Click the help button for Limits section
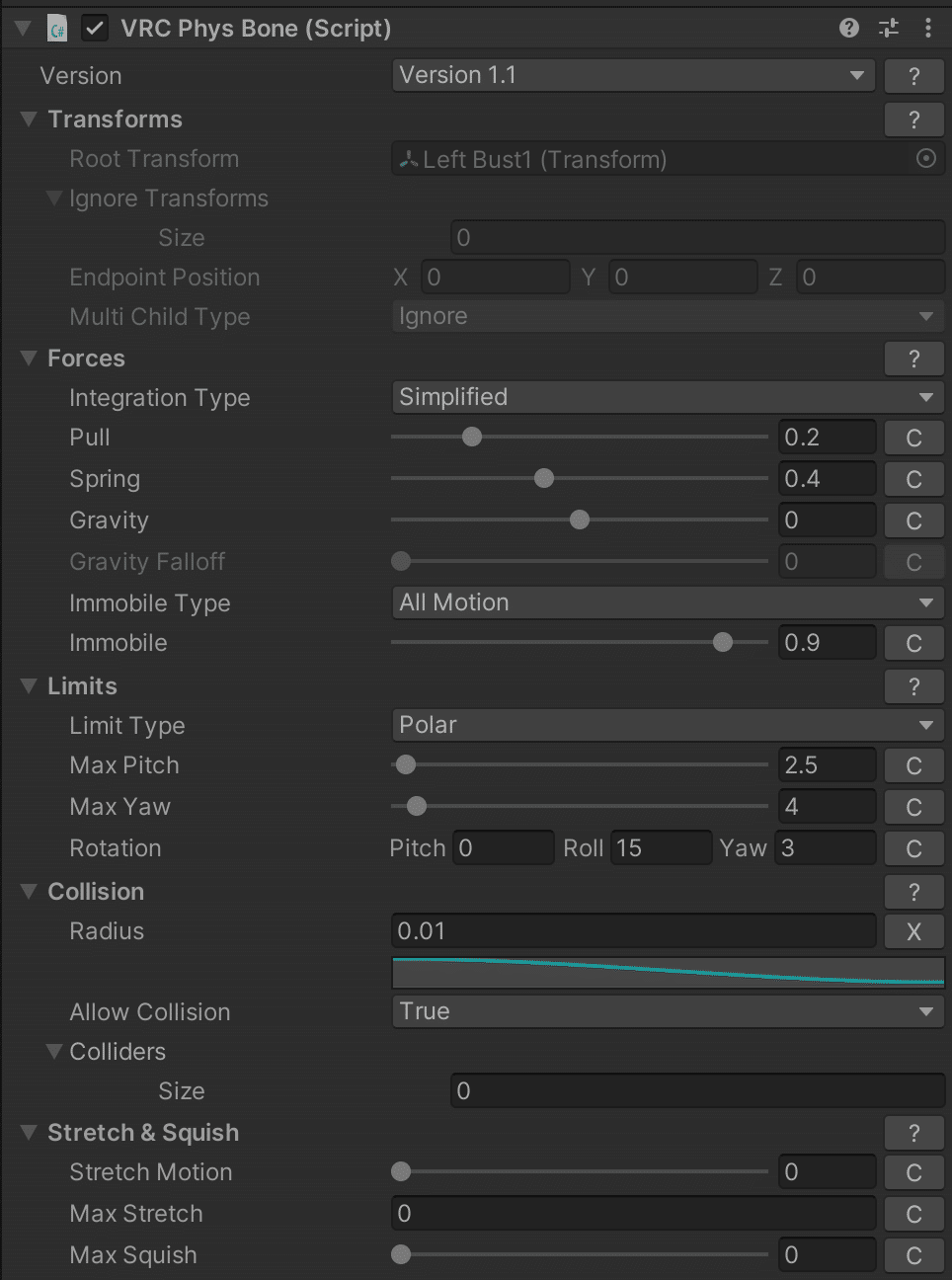This screenshot has height=1280, width=952. [913, 686]
